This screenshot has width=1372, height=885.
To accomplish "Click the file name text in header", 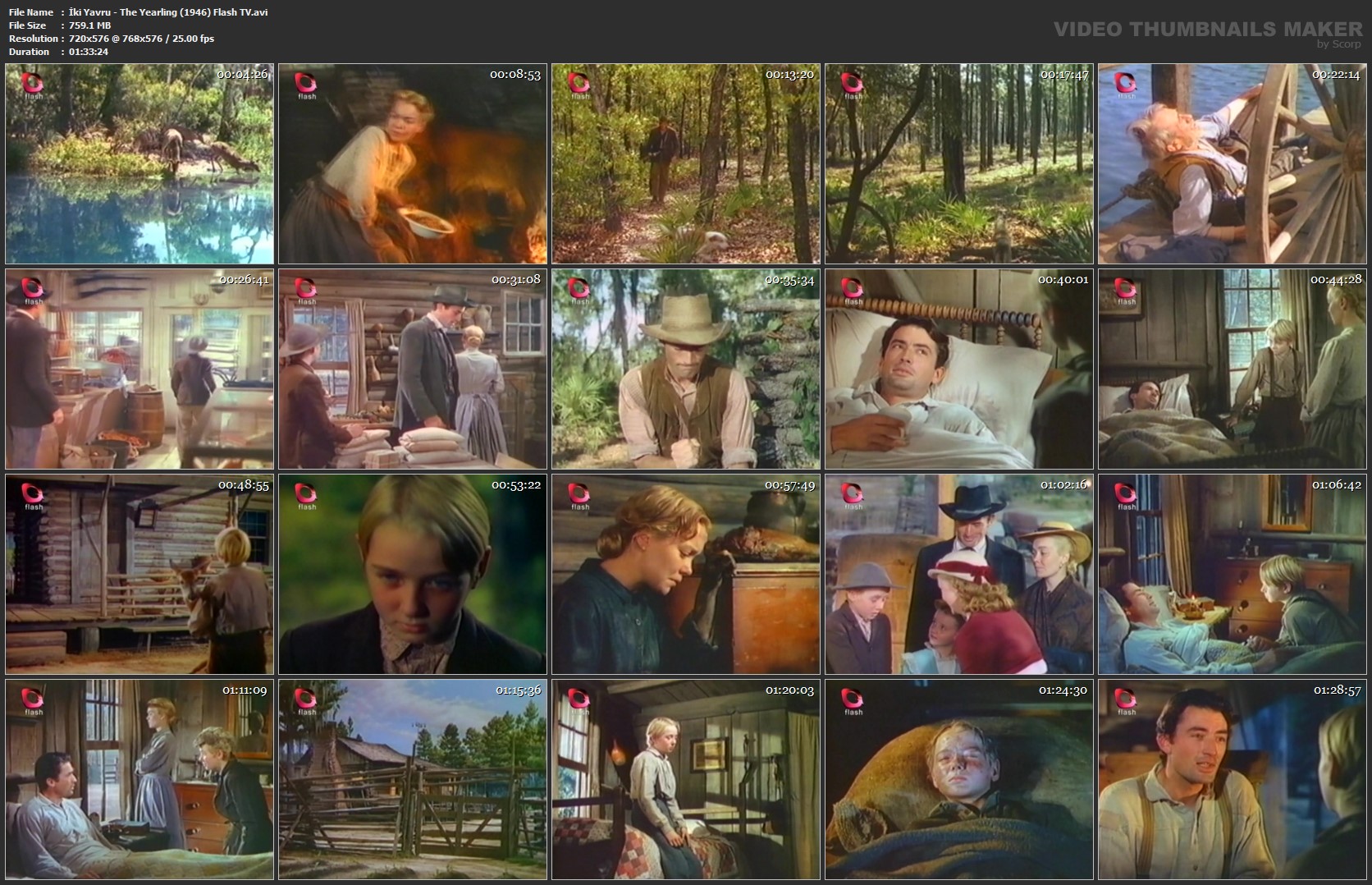I will 168,12.
